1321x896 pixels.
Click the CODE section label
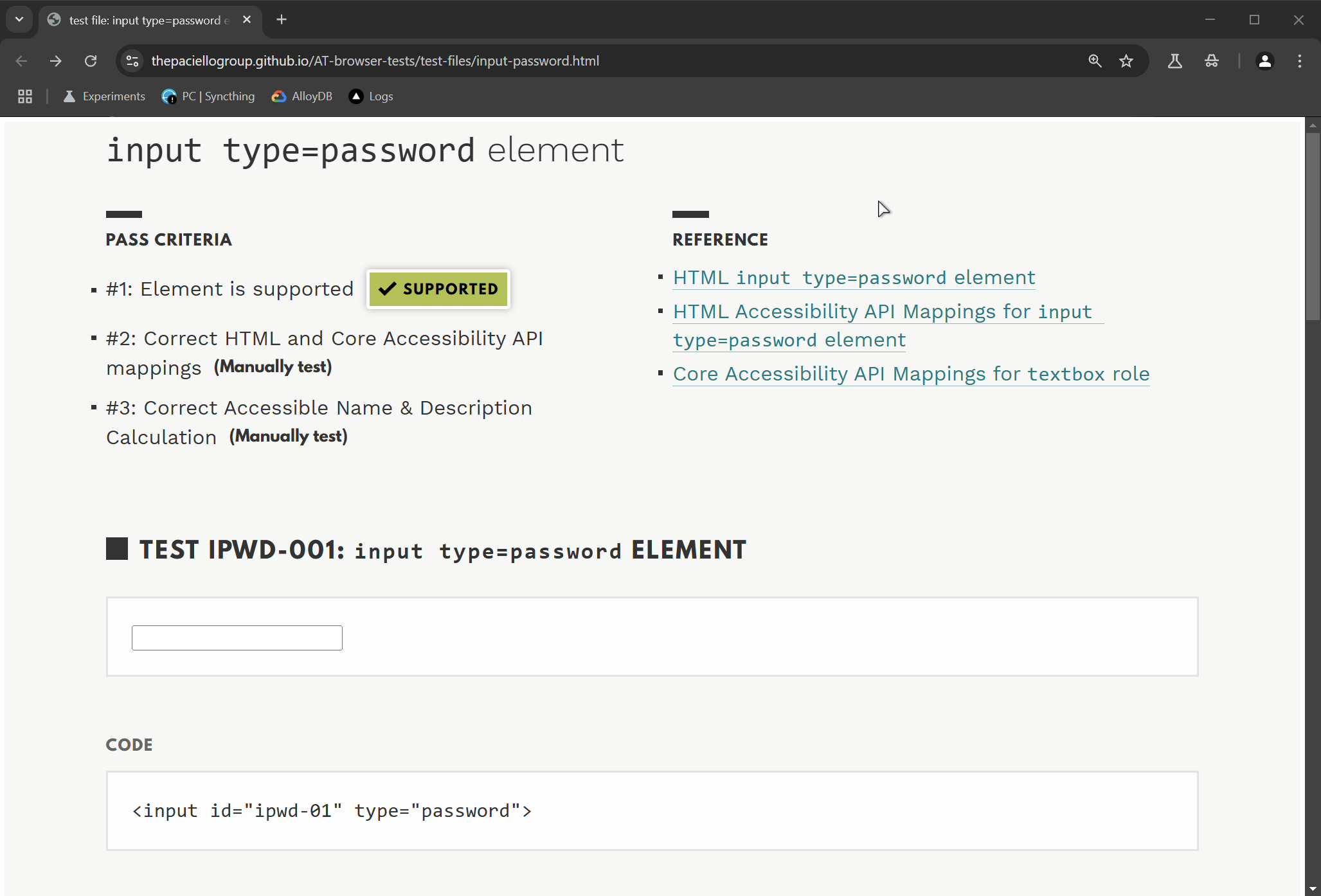coord(129,745)
